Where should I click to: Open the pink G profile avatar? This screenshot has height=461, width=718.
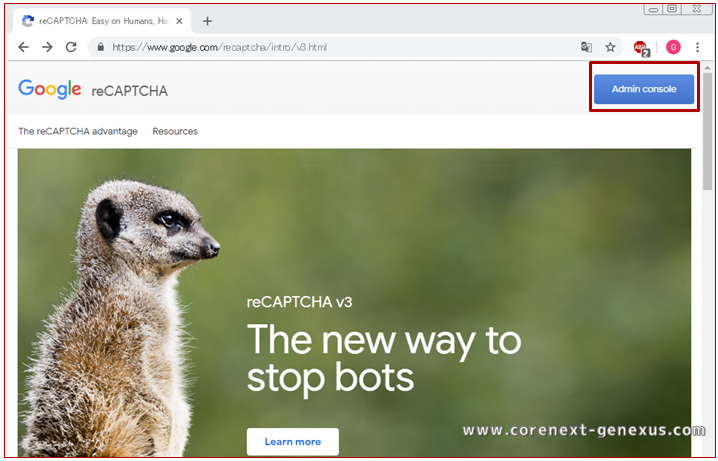pos(673,47)
